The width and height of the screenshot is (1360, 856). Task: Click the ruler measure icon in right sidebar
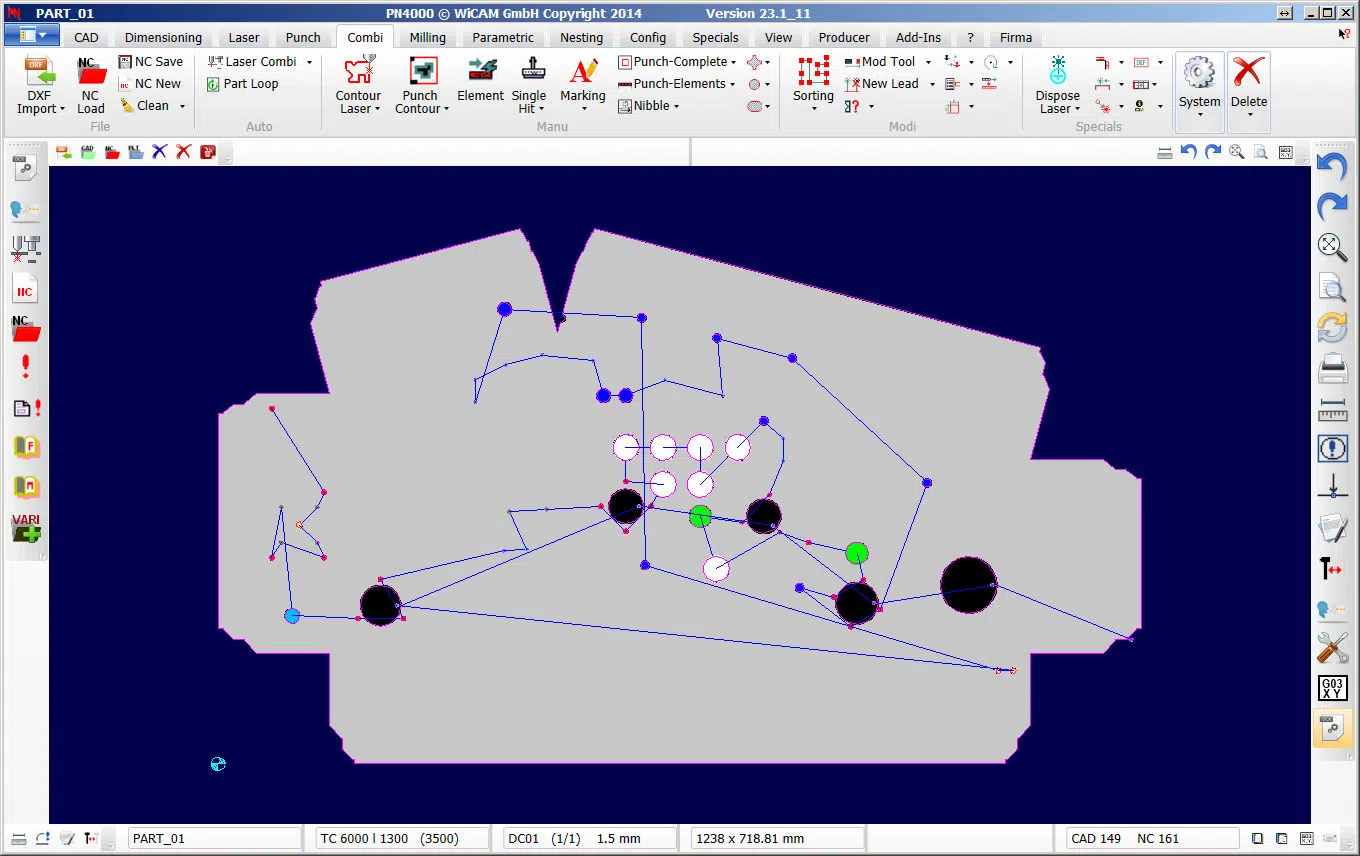(1331, 410)
